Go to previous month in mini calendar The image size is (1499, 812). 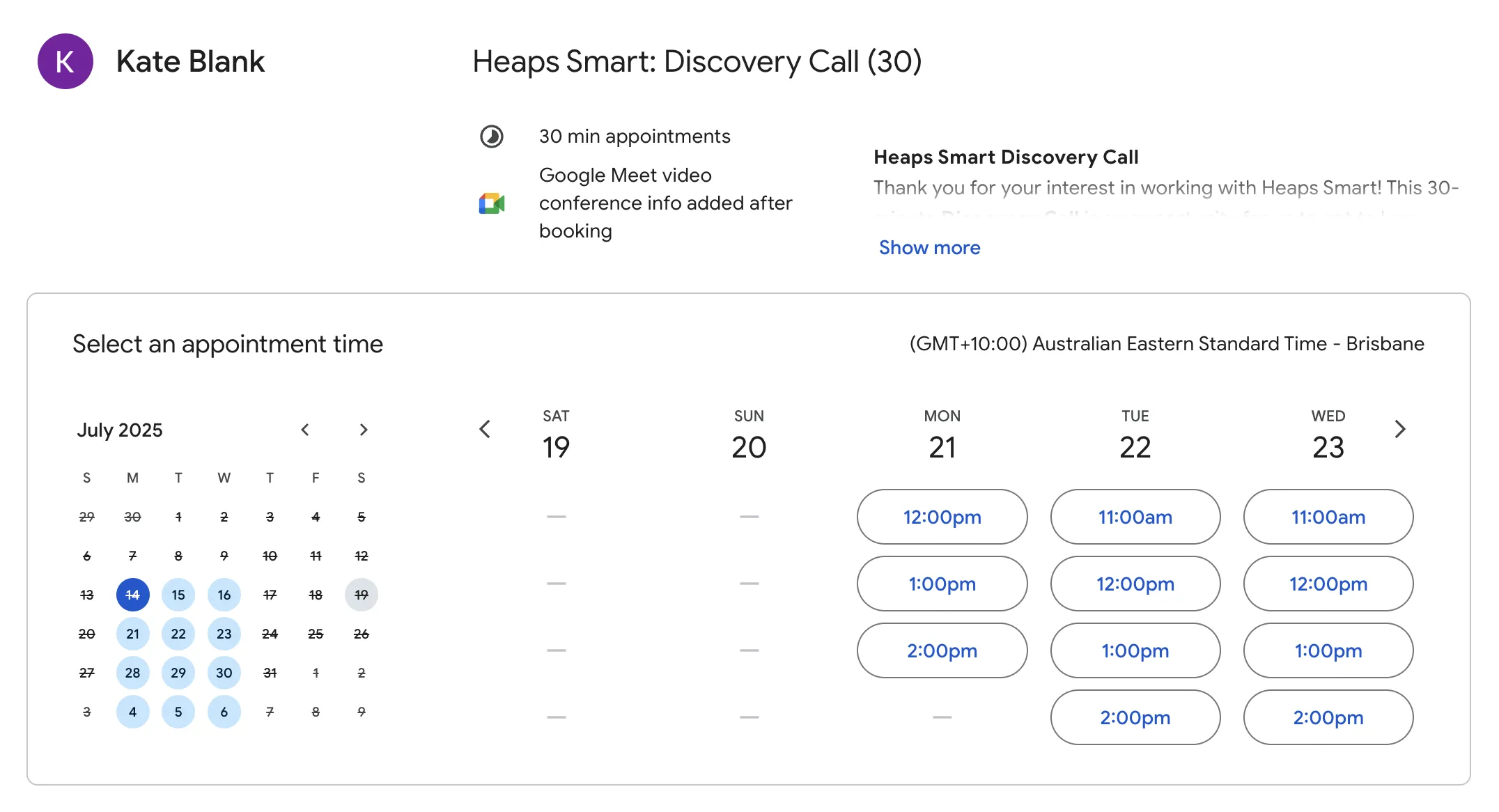coord(305,430)
